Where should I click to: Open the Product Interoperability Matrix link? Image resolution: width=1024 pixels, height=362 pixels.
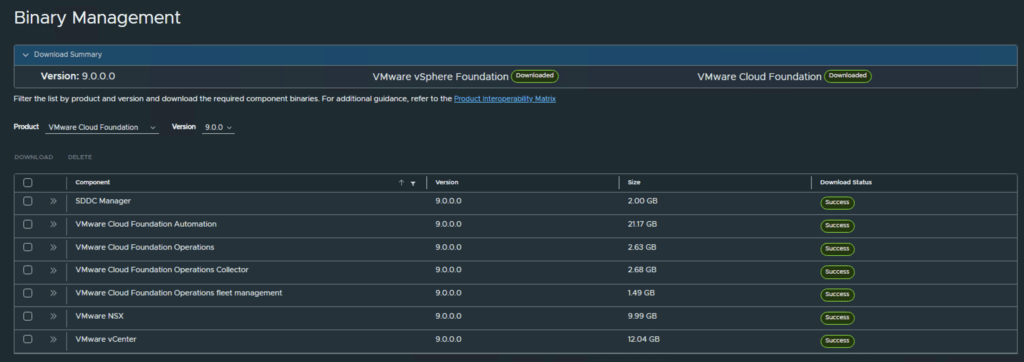pos(505,99)
